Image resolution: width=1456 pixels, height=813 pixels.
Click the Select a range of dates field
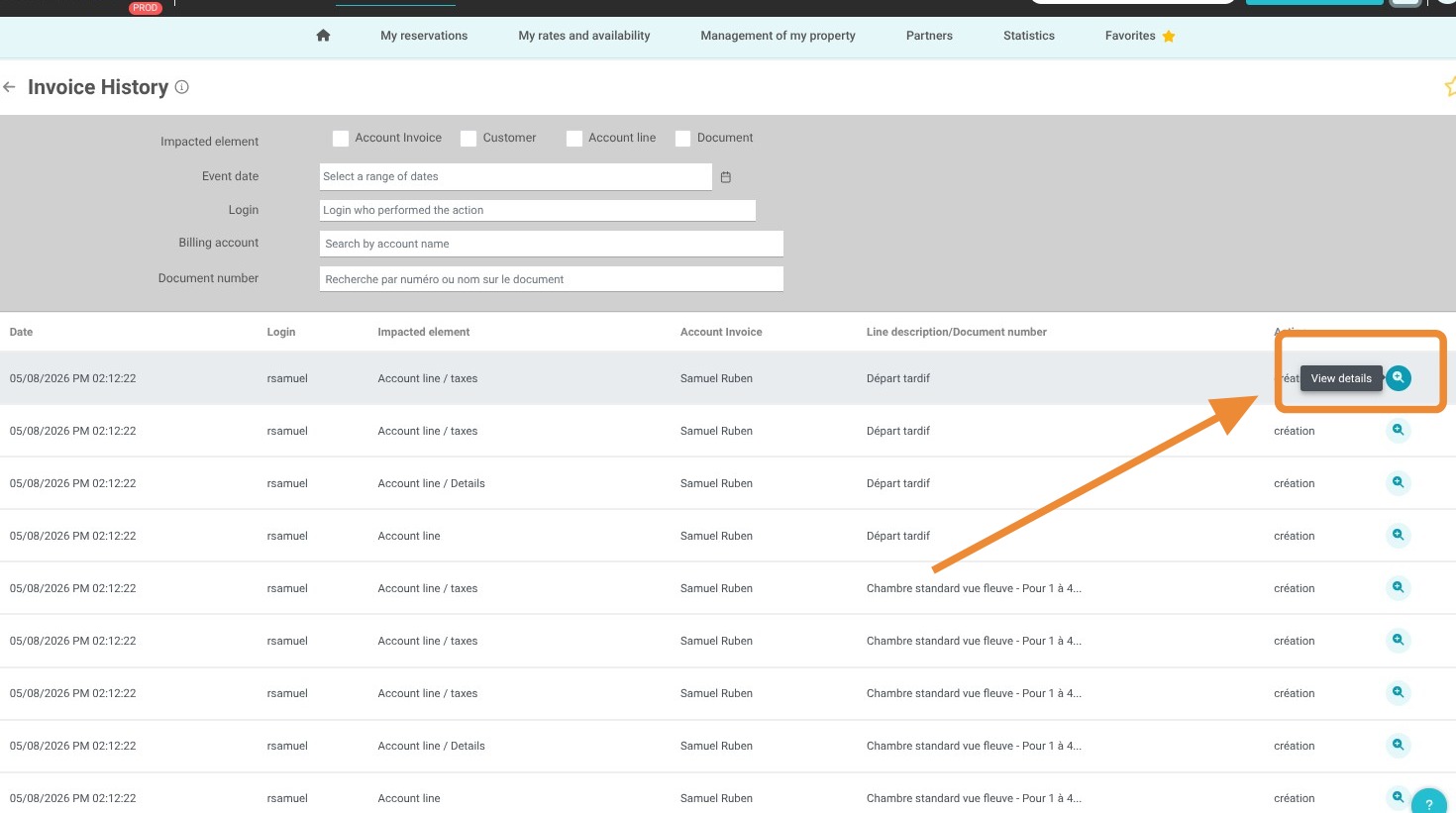coord(516,177)
